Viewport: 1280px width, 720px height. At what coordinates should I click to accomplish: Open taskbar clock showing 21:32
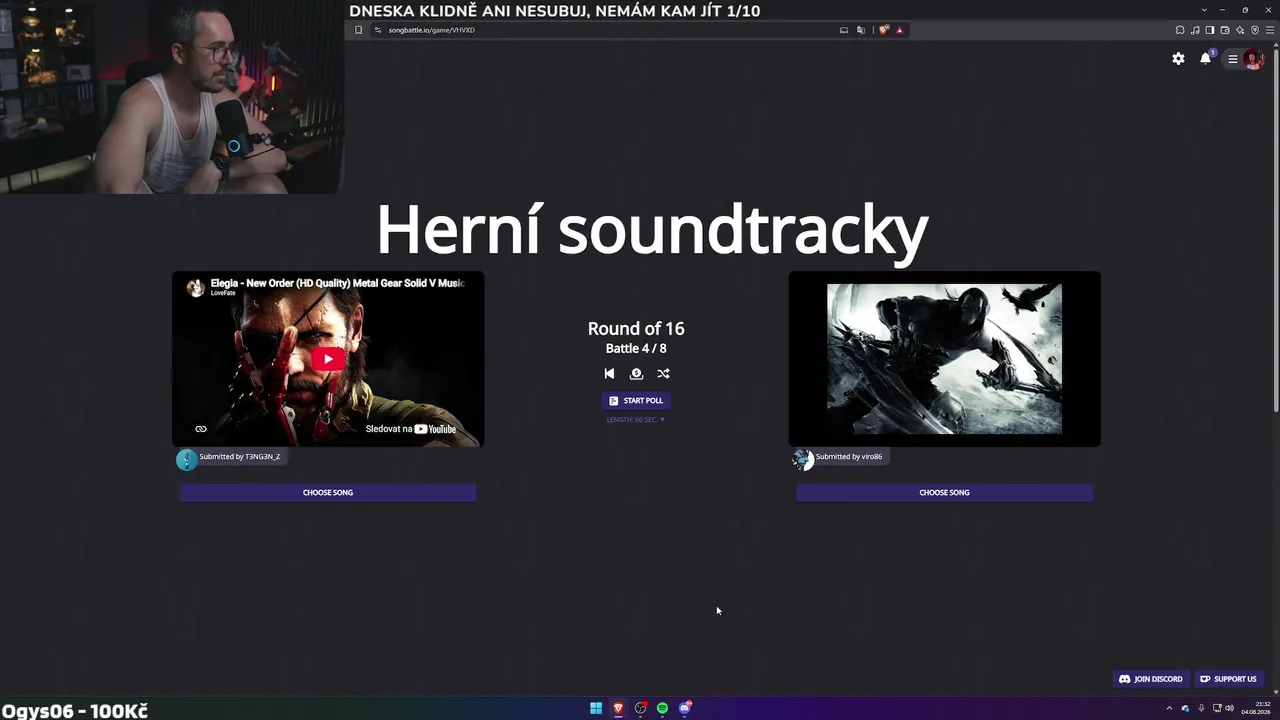[x=1255, y=708]
